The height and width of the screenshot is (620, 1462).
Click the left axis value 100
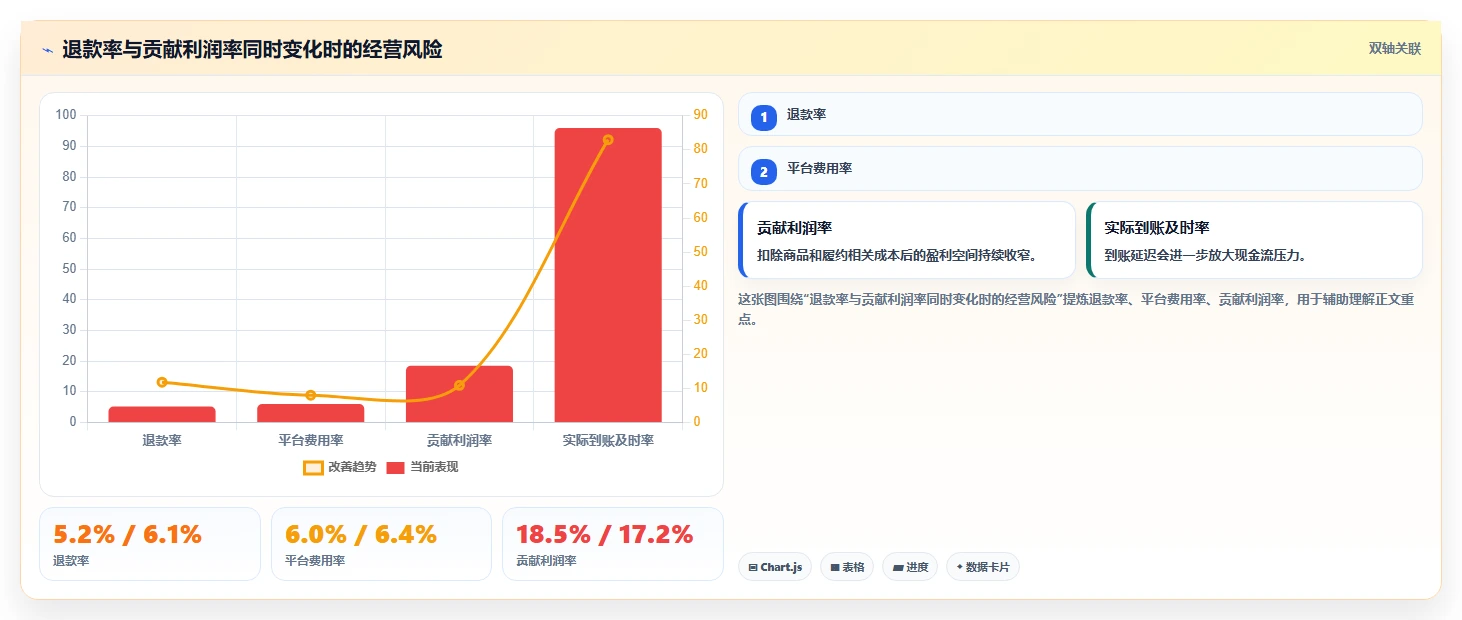click(x=66, y=115)
